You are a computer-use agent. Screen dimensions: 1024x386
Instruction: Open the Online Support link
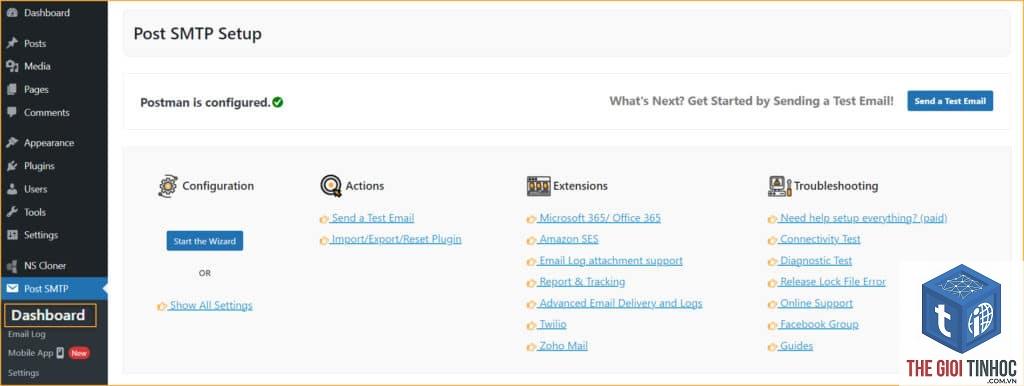pos(816,303)
